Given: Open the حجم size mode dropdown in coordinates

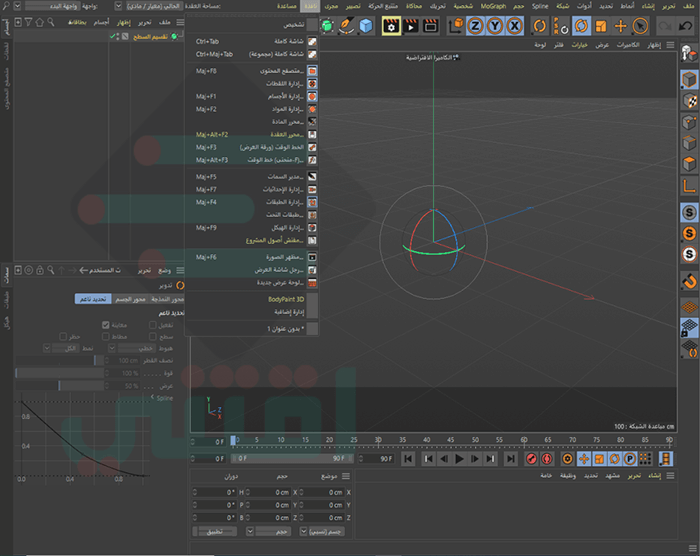Looking at the screenshot, I should click(x=250, y=531).
